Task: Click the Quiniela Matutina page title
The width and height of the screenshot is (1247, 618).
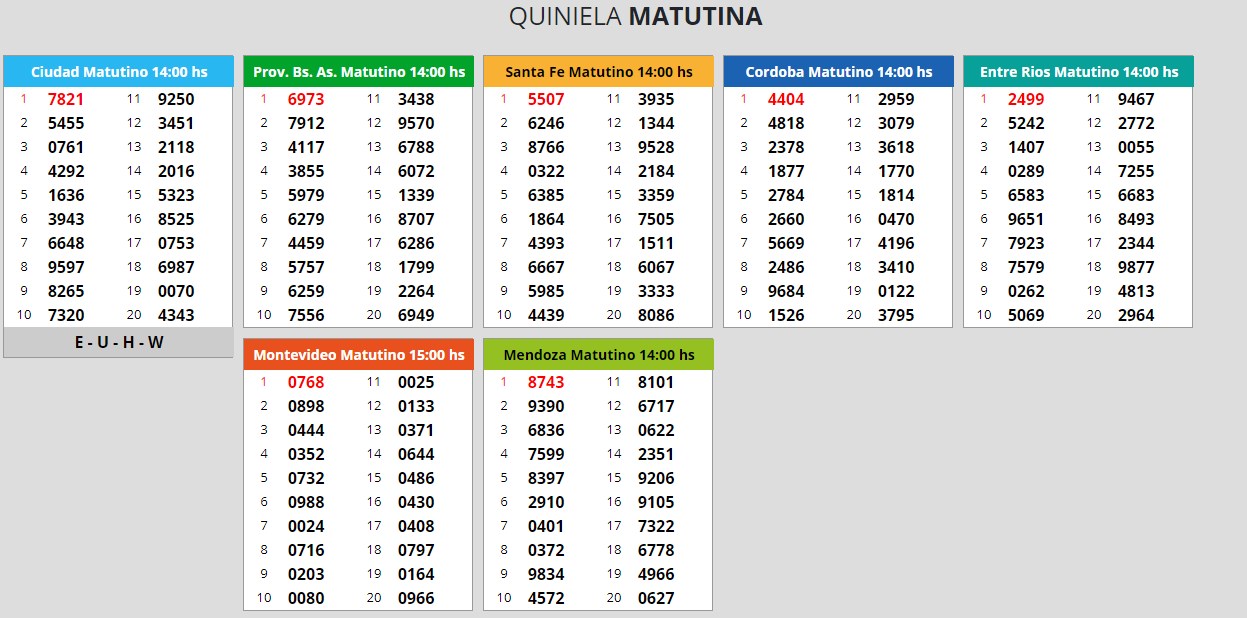Action: click(635, 17)
